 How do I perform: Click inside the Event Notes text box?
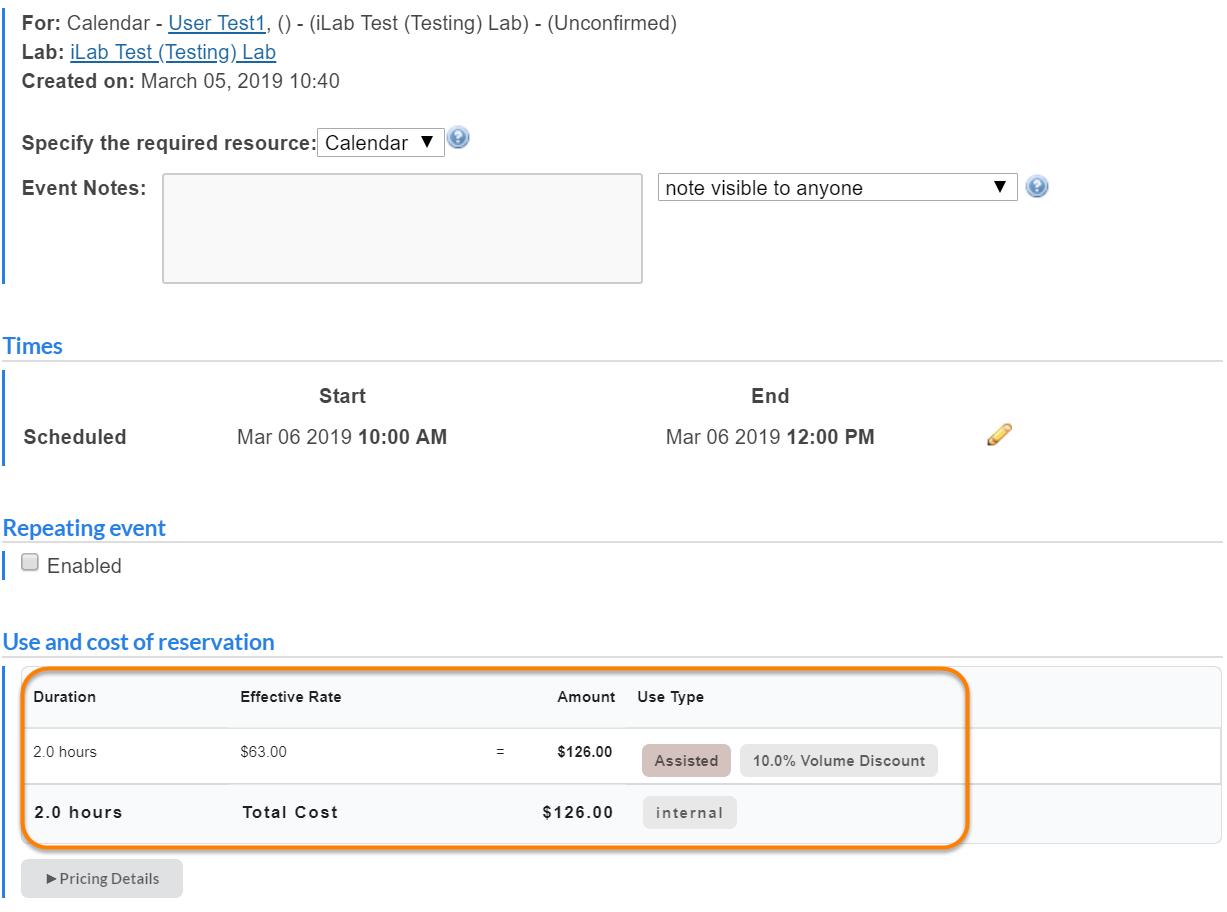pyautogui.click(x=402, y=229)
